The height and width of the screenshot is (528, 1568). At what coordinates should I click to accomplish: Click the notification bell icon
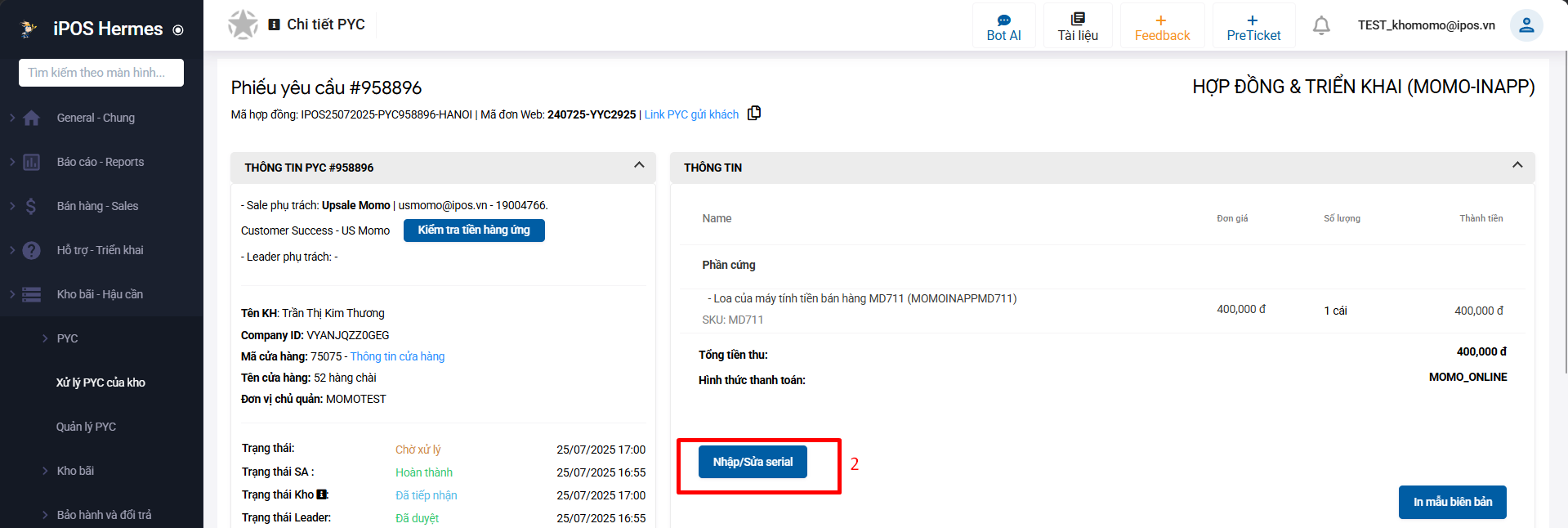tap(1320, 26)
